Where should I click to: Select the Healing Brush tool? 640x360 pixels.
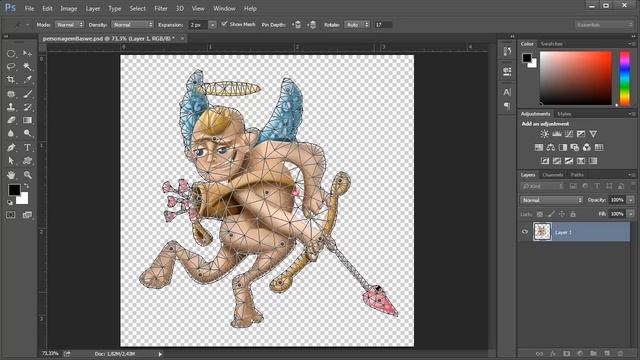pyautogui.click(x=11, y=94)
